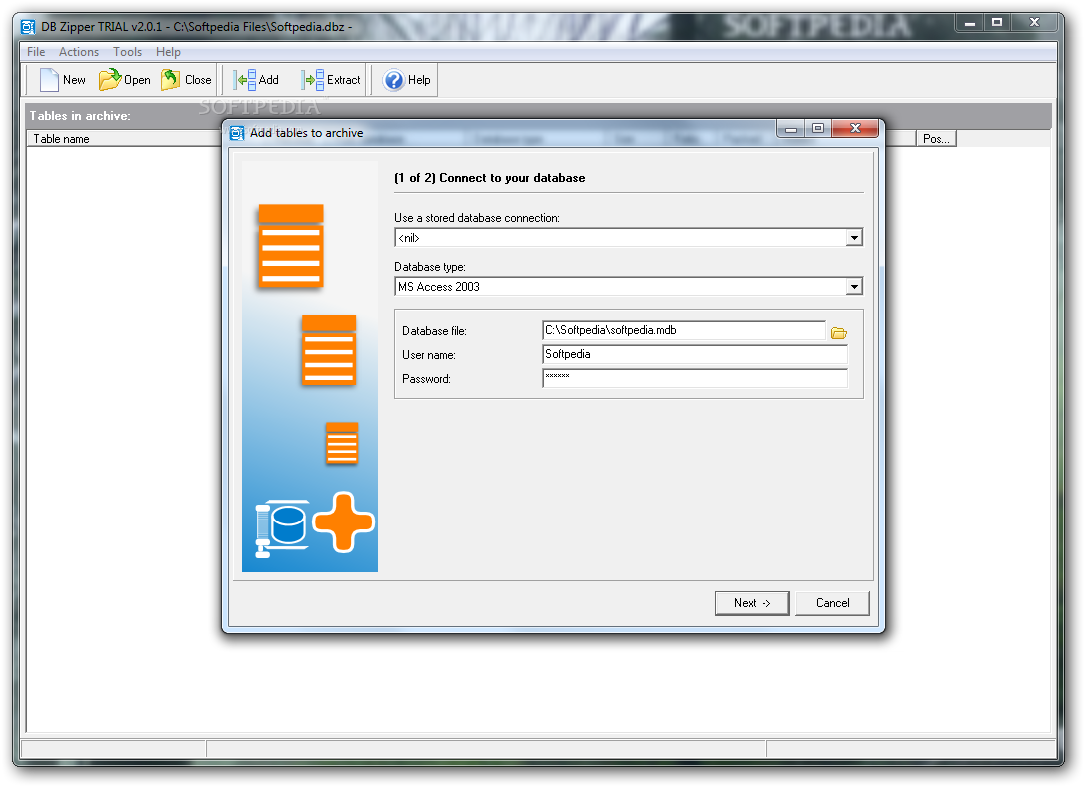
Task: Minimize the Add tables to archive dialog
Action: (x=791, y=128)
